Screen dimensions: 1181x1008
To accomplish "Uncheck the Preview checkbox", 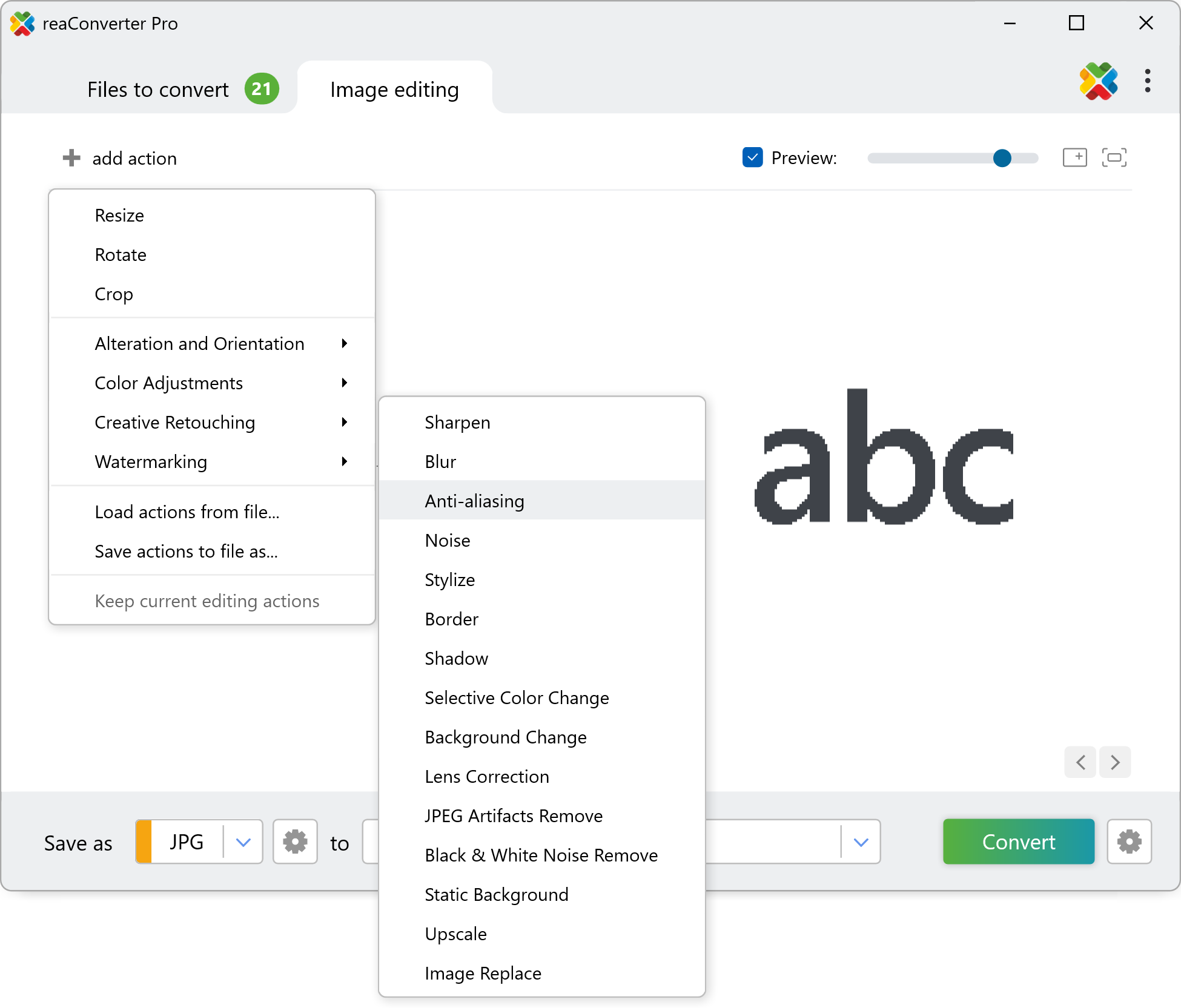I will [752, 157].
